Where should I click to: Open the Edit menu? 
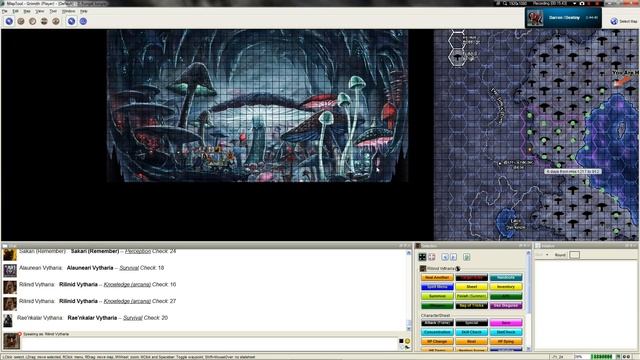16,11
